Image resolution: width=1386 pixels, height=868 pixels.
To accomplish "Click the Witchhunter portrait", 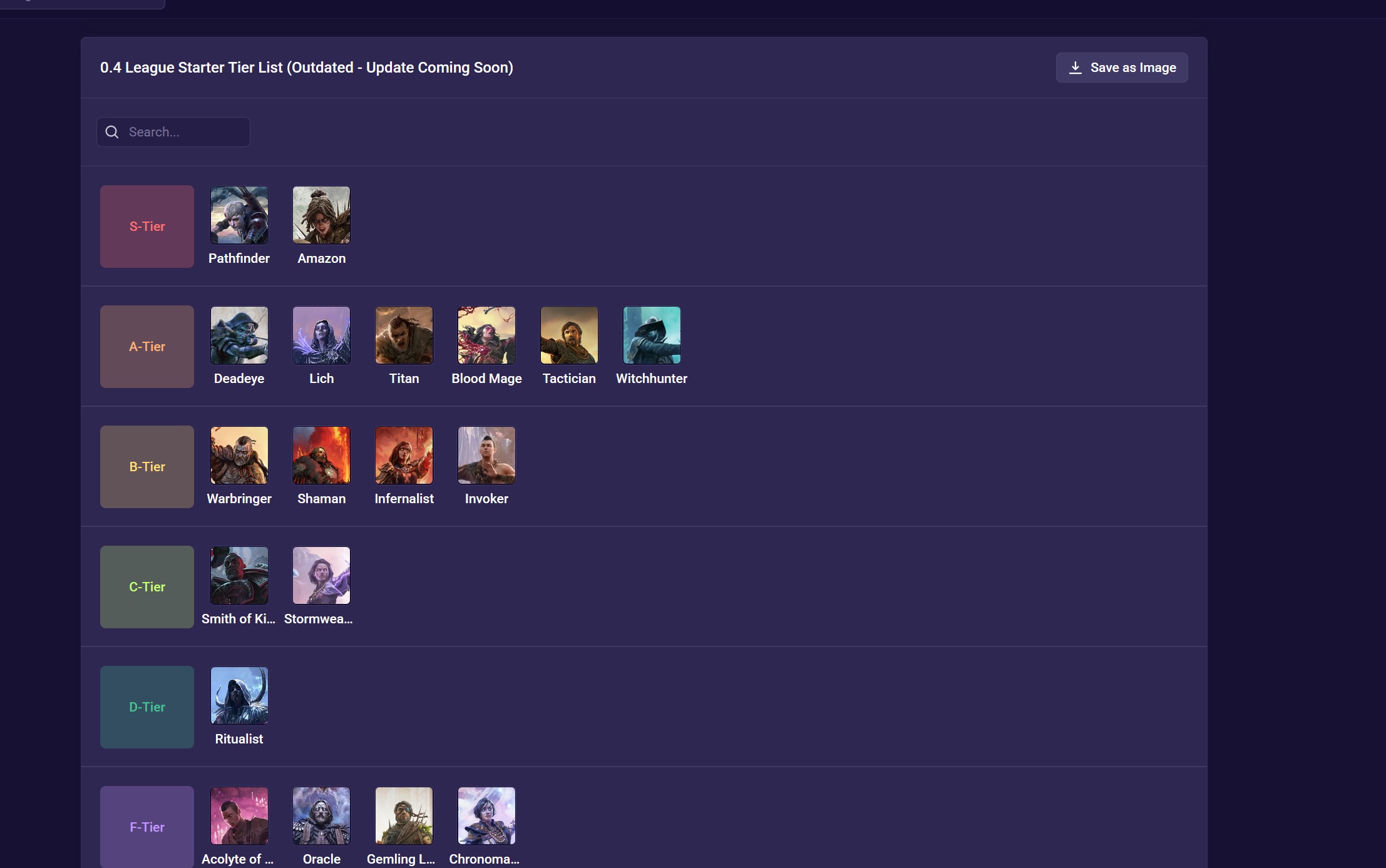I will (652, 335).
